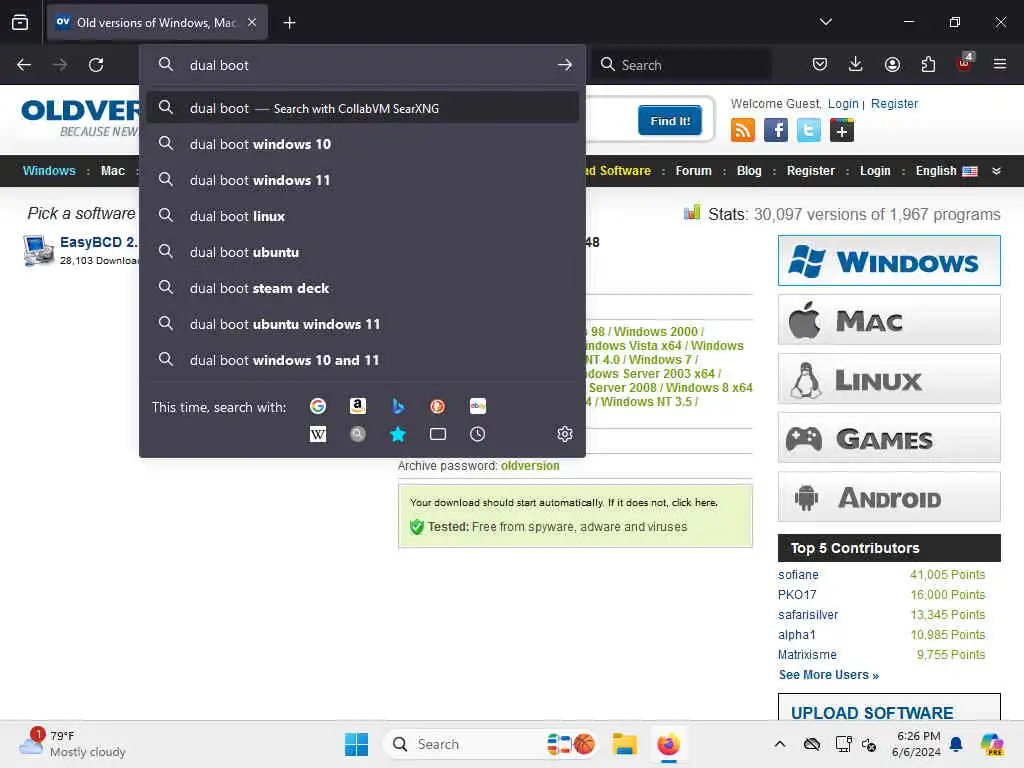Click the go arrow in address bar
This screenshot has height=768, width=1024.
pos(565,65)
